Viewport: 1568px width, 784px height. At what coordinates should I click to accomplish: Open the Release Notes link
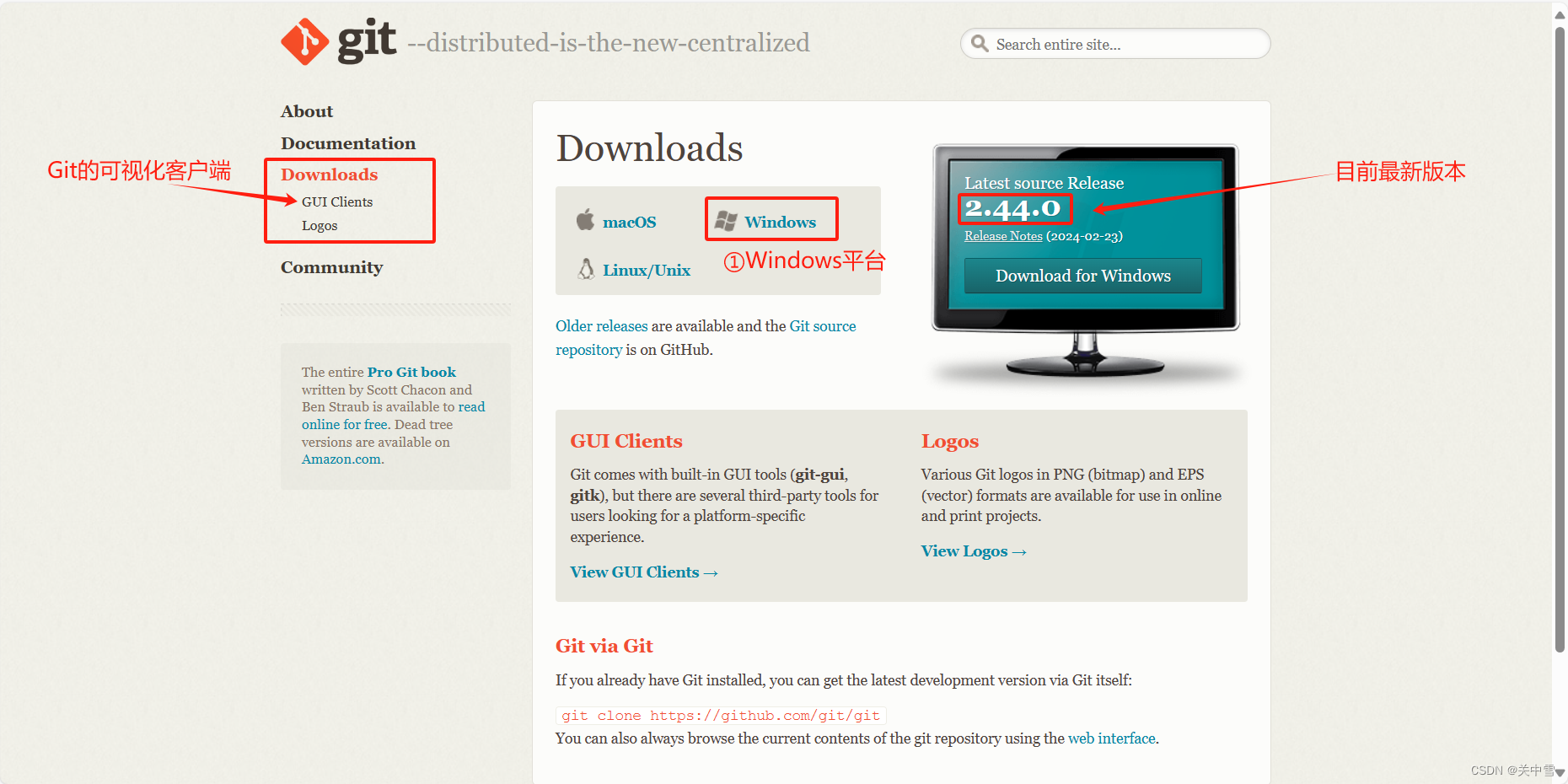click(1003, 236)
